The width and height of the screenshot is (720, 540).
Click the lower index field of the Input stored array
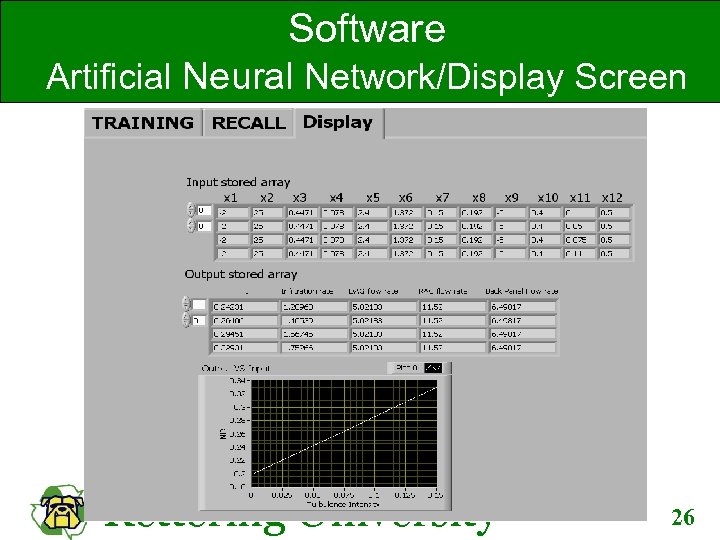click(204, 226)
